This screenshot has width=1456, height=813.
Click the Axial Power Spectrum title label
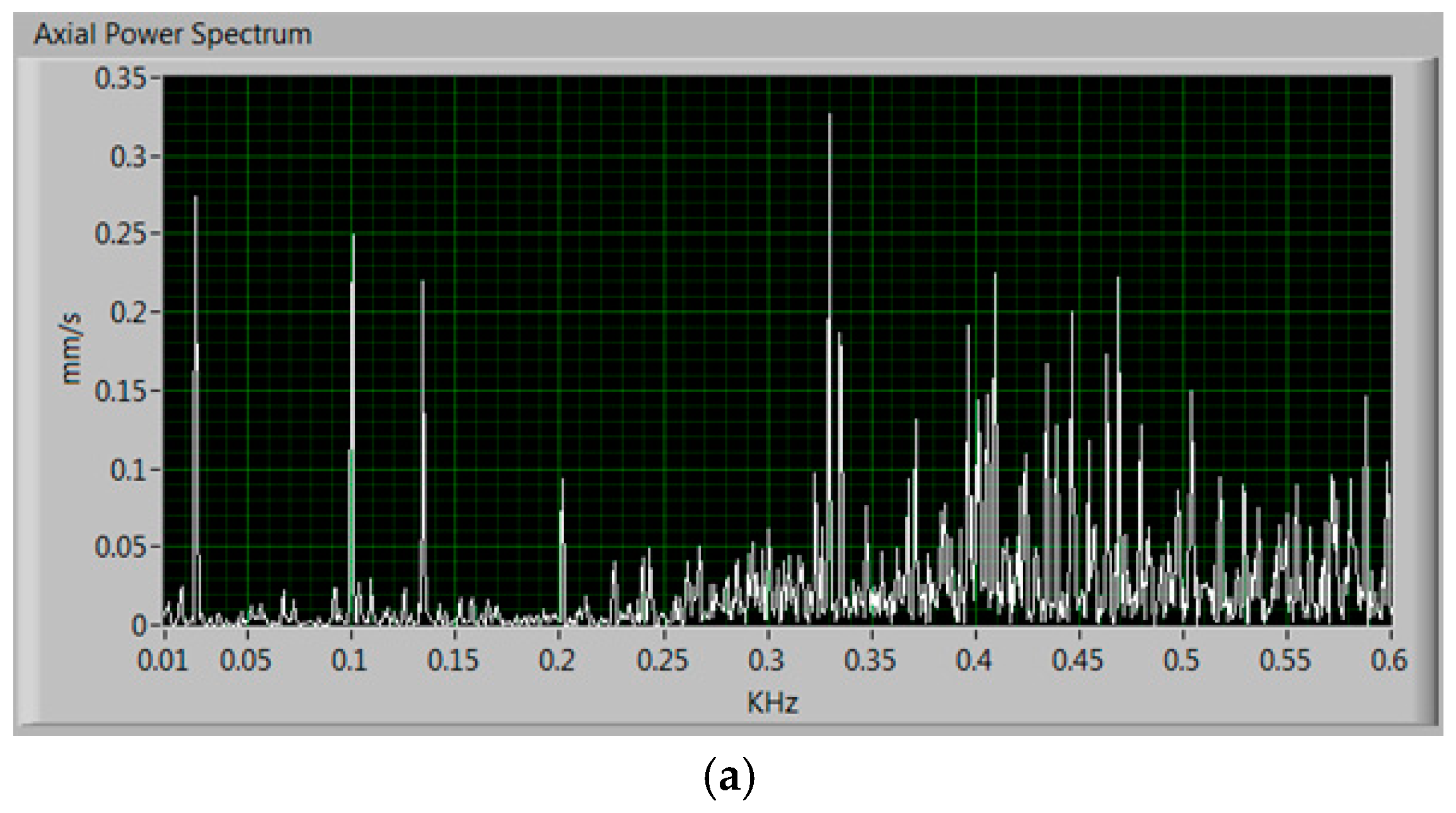coord(173,34)
